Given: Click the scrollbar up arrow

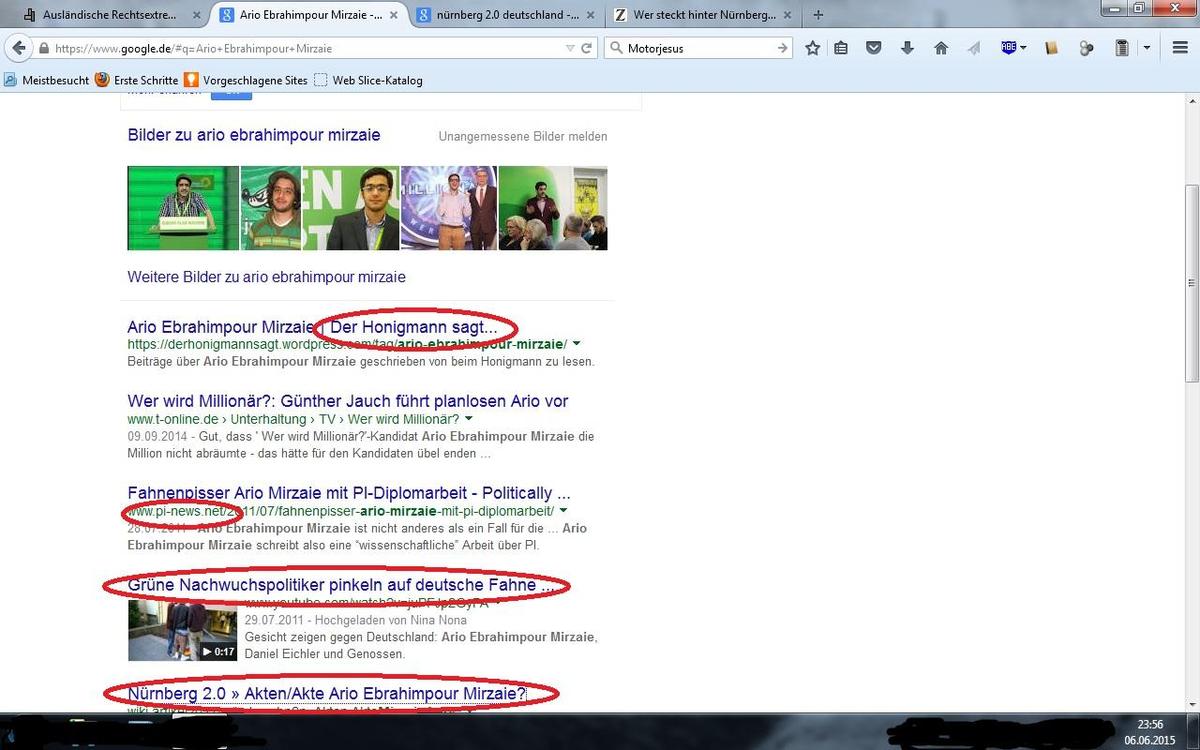Looking at the screenshot, I should 1192,102.
